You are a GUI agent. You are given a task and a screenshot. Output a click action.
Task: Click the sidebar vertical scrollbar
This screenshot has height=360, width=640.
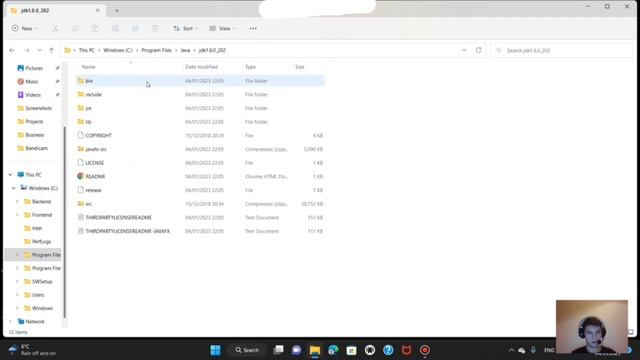[64, 222]
